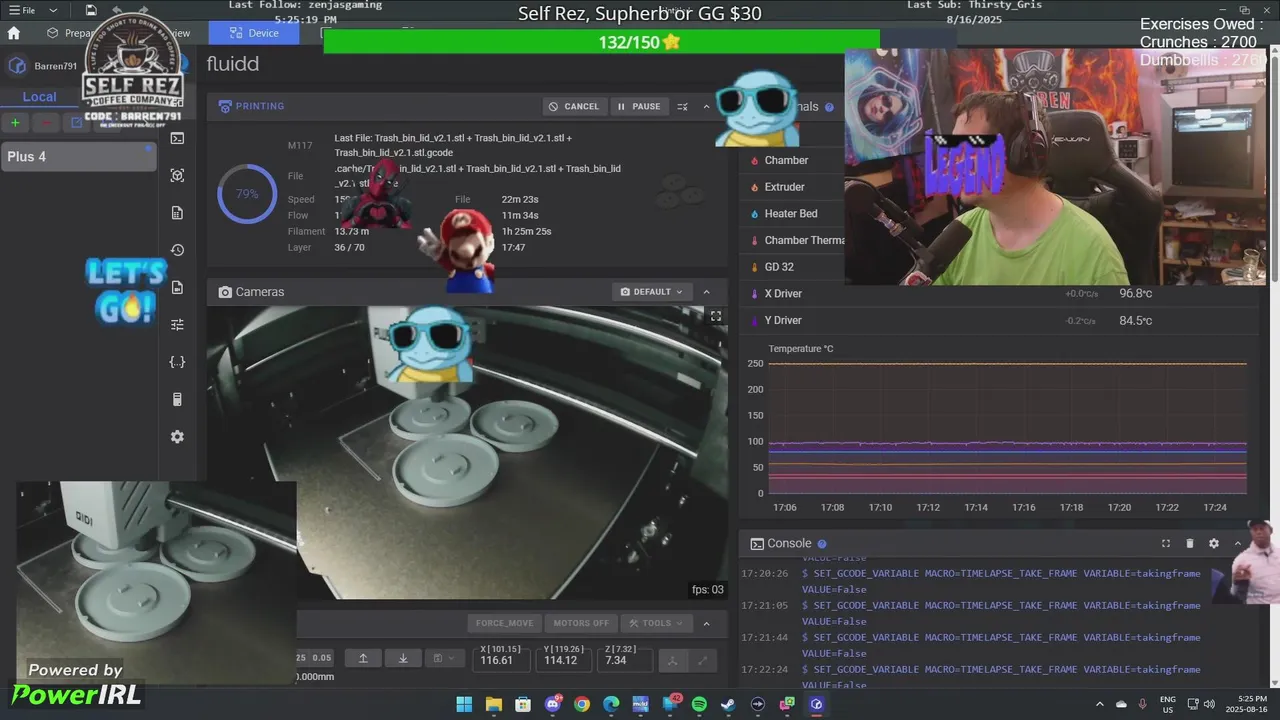Switch to the Device tab
Viewport: 1280px width, 720px height.
click(x=254, y=33)
